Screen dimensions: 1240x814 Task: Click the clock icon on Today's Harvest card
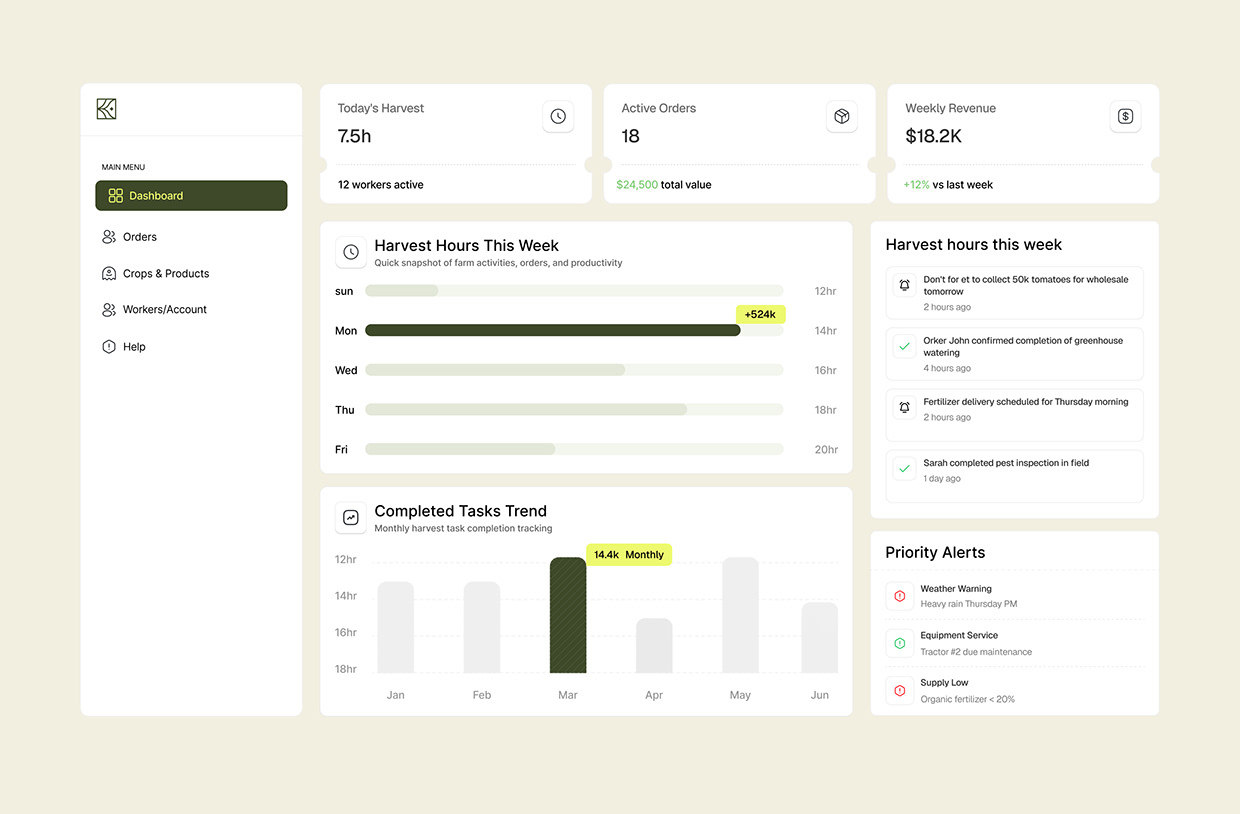click(x=558, y=116)
